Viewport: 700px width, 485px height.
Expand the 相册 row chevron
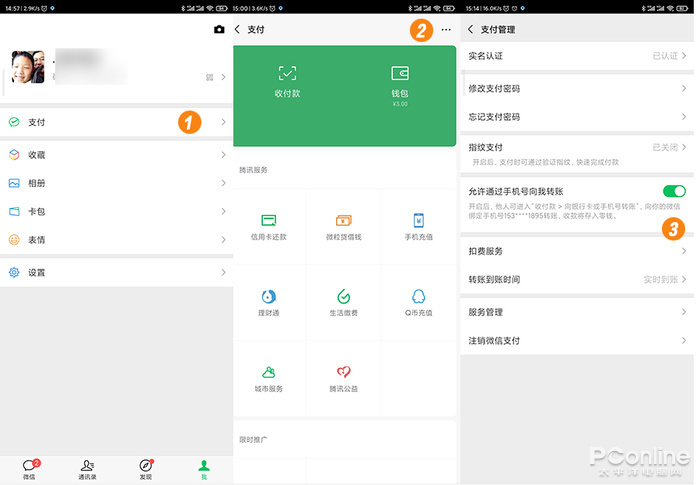(223, 183)
